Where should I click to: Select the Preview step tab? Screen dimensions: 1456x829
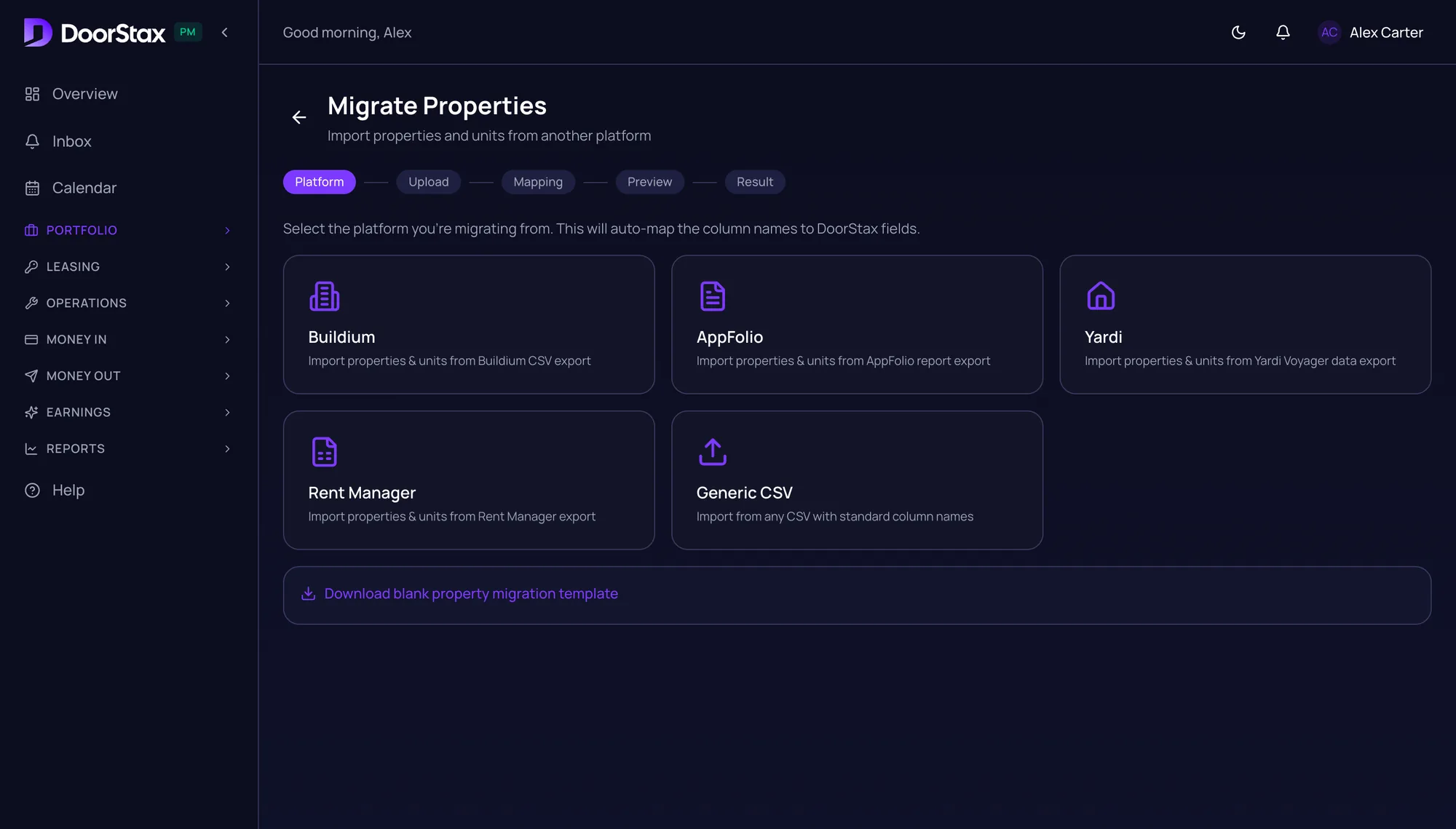pos(649,182)
